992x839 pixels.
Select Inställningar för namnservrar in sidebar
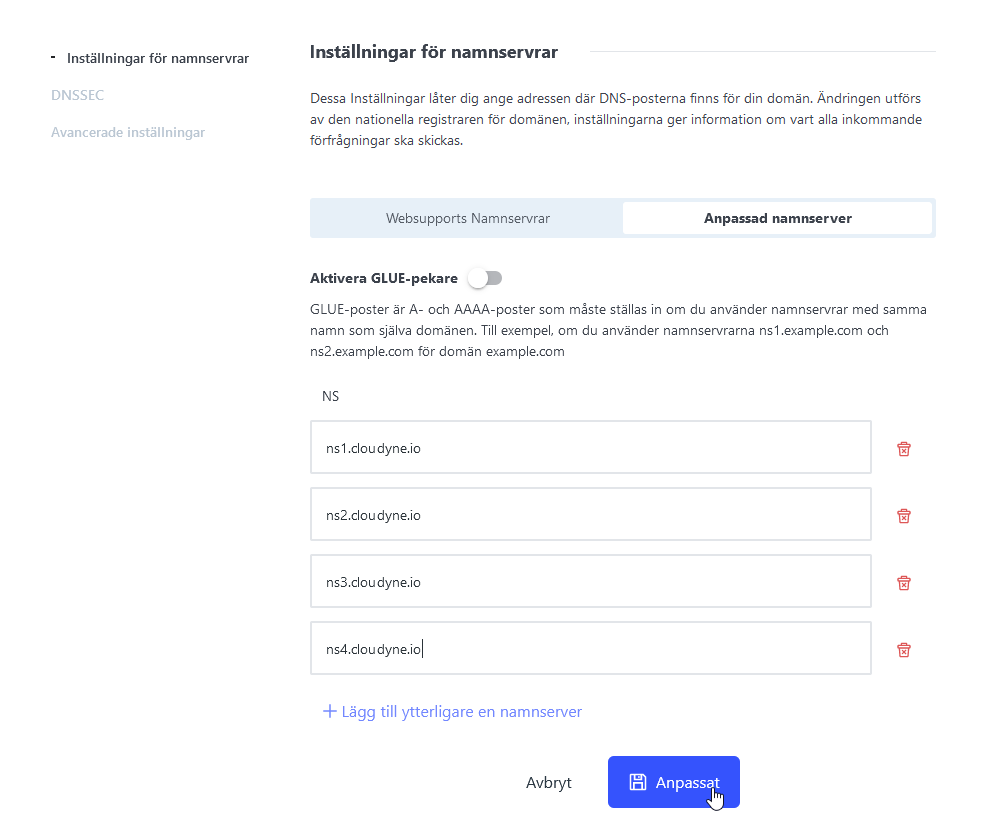(x=157, y=58)
